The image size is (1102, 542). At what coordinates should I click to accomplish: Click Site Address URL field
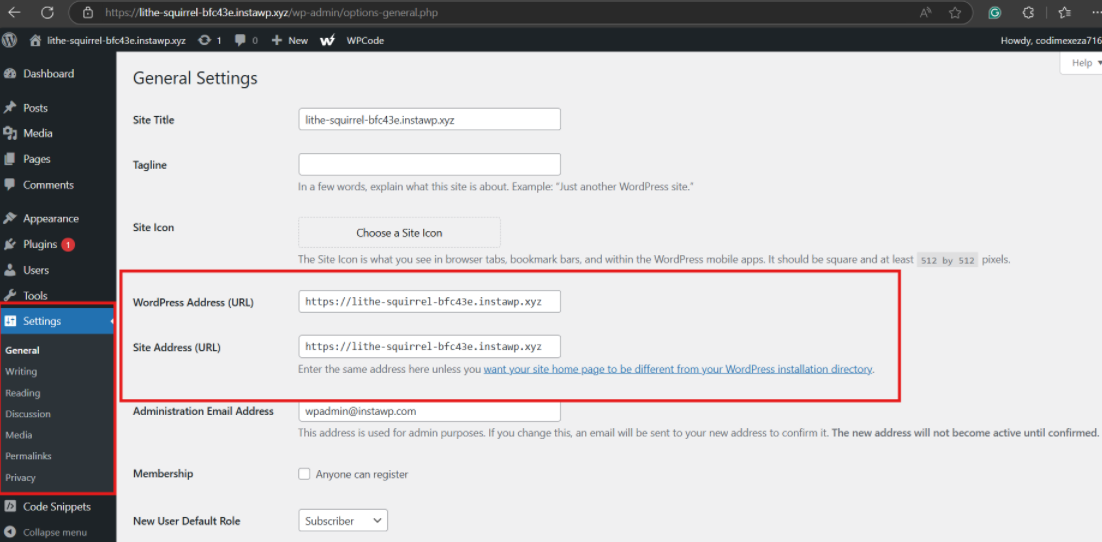click(429, 347)
